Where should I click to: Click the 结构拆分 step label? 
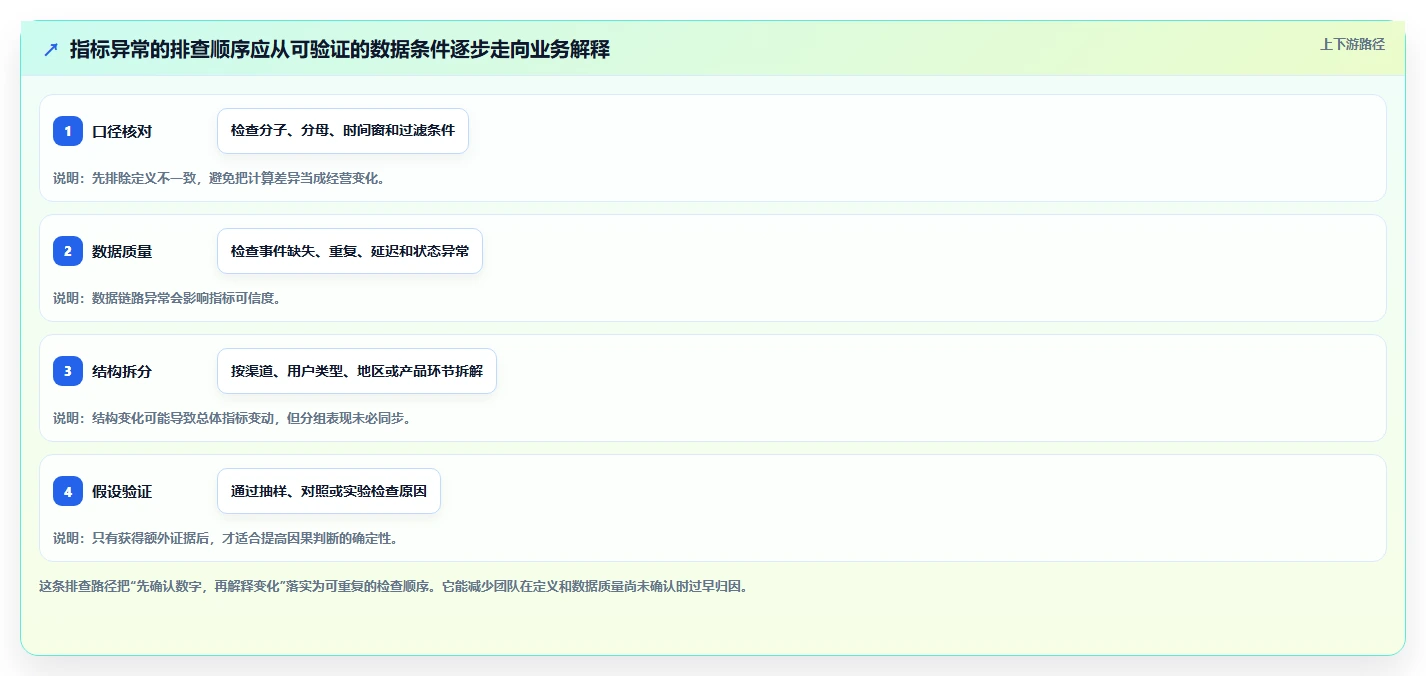click(x=122, y=372)
